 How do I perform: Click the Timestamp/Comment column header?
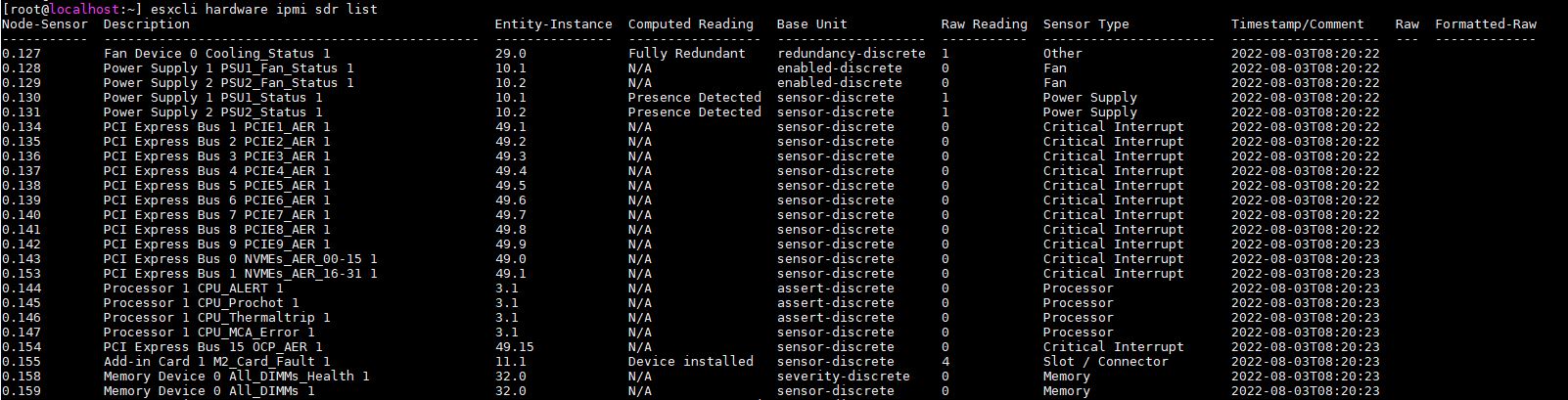pos(1298,23)
